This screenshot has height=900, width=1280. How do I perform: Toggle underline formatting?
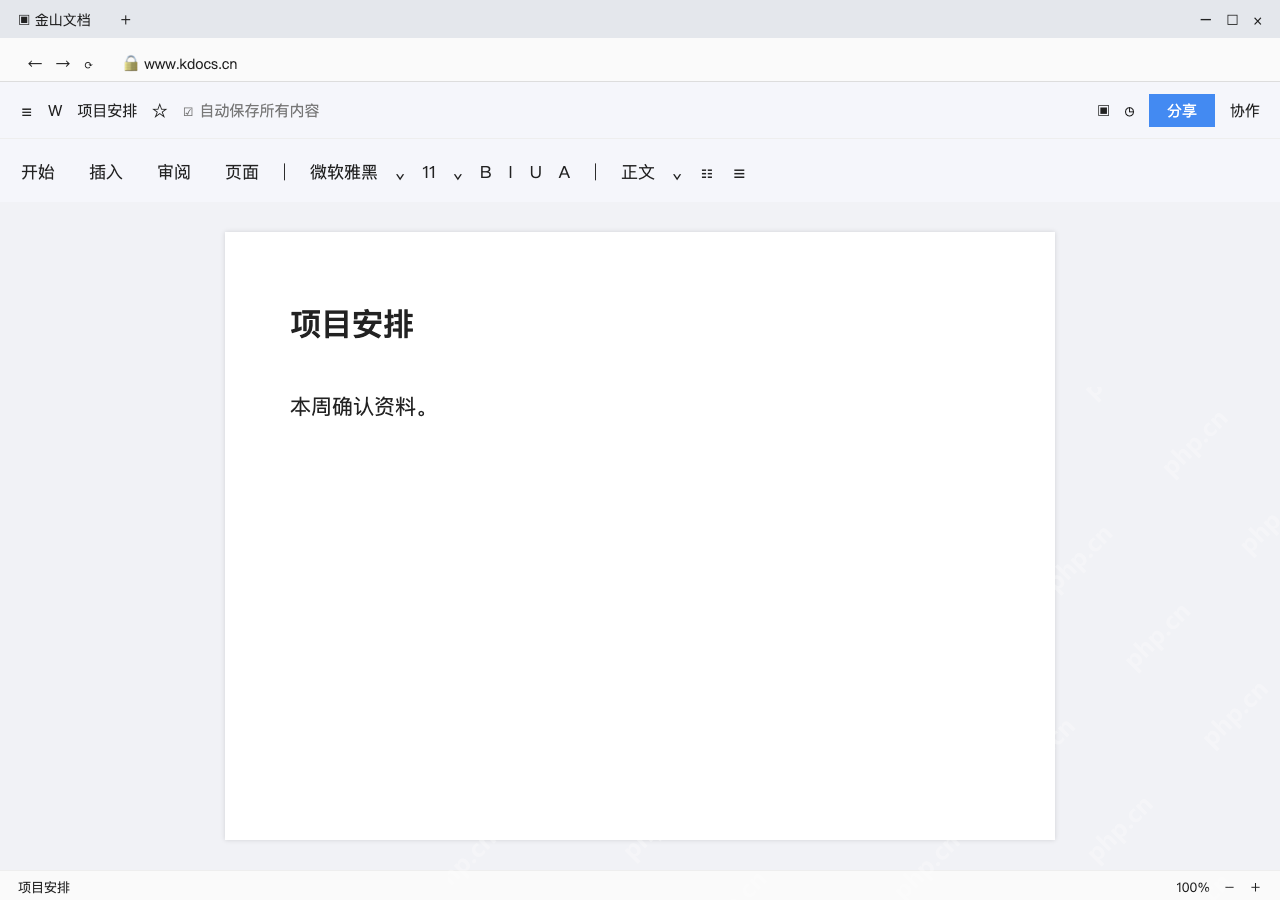(x=536, y=172)
